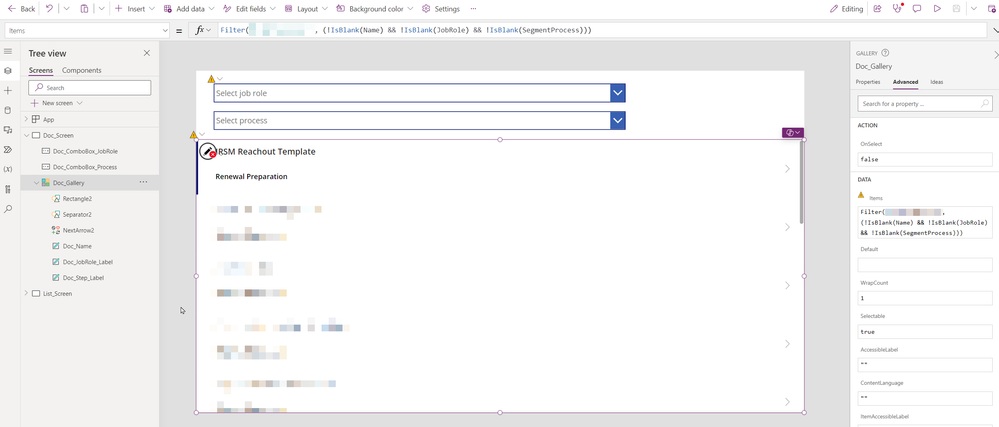Close the Tree view panel

[x=147, y=54]
